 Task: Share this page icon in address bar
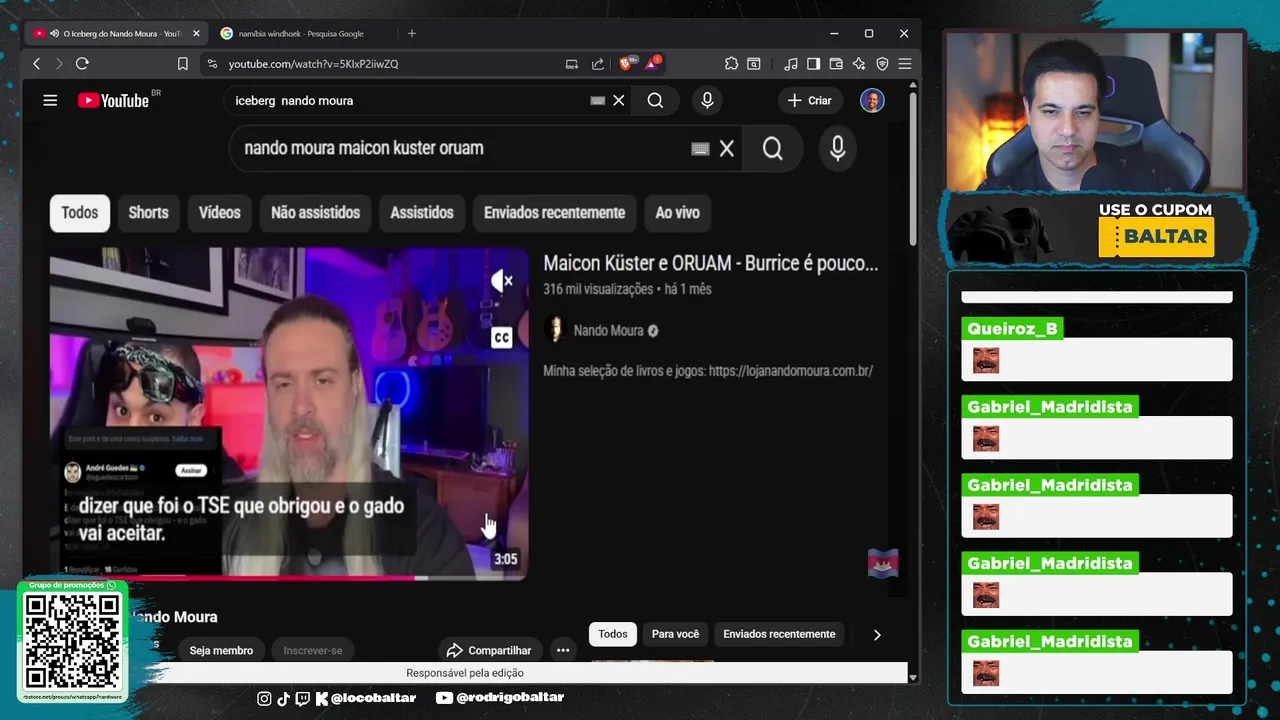click(598, 63)
